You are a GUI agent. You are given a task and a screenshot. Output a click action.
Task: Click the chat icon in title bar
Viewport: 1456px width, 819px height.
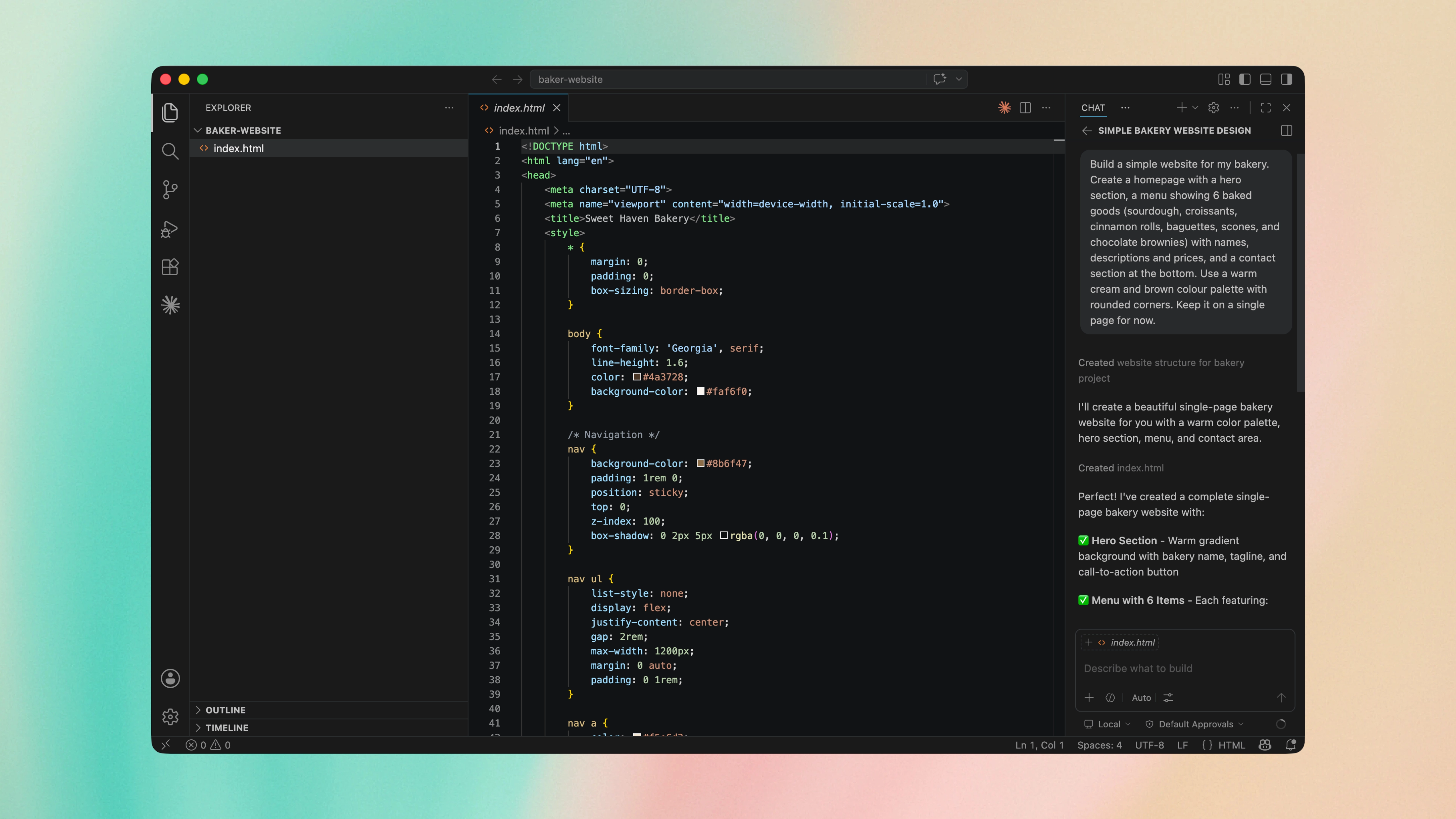(939, 79)
